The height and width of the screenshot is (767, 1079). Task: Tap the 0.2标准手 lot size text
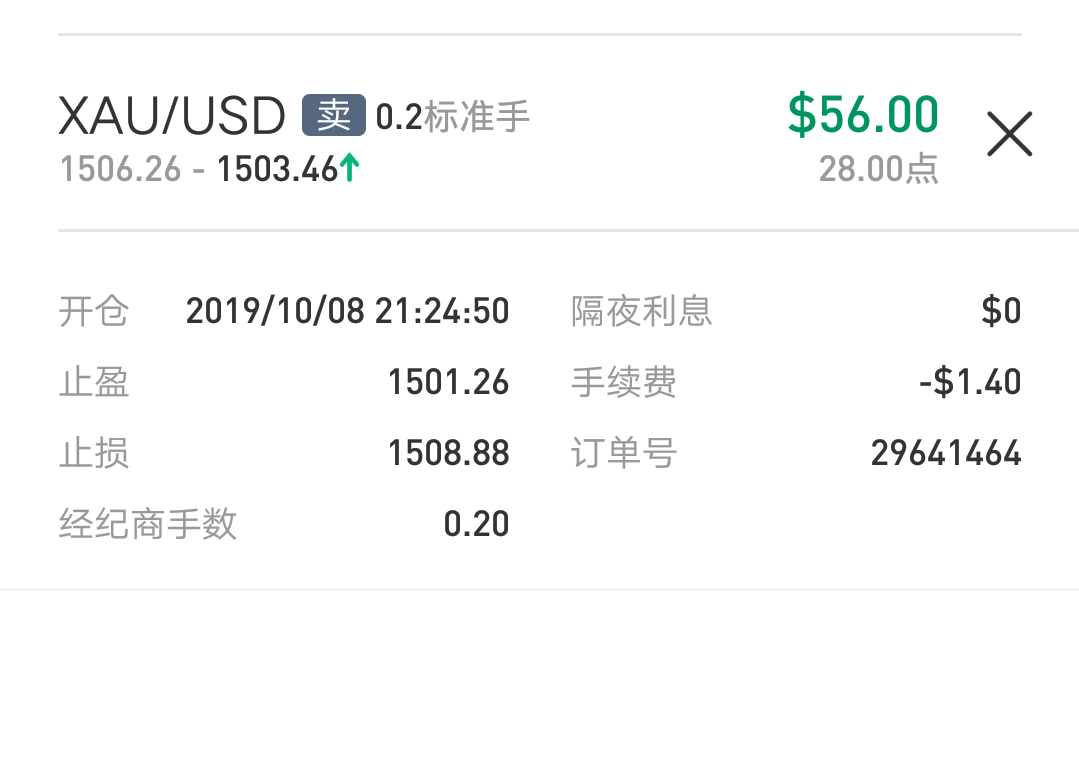(x=453, y=116)
